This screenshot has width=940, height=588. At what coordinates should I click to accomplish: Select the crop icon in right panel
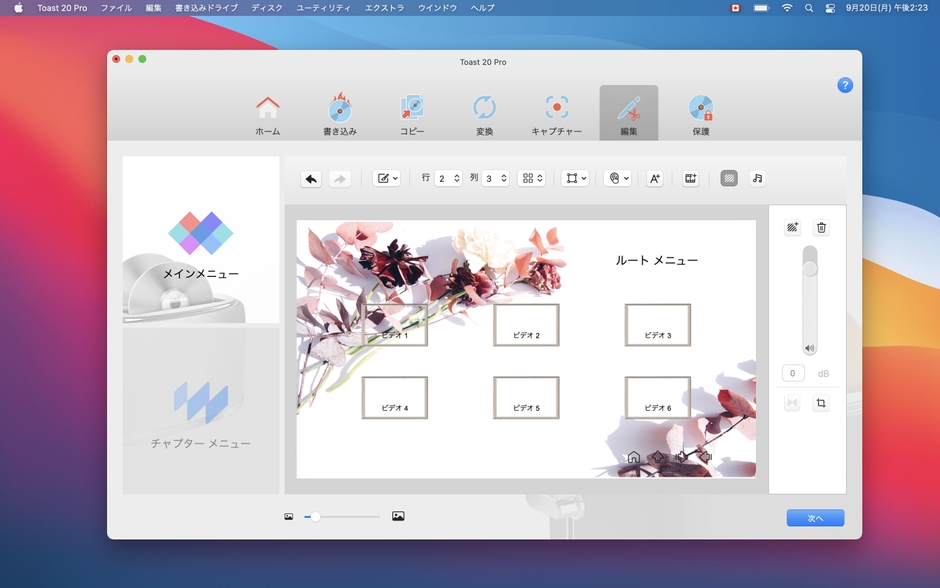(x=821, y=402)
